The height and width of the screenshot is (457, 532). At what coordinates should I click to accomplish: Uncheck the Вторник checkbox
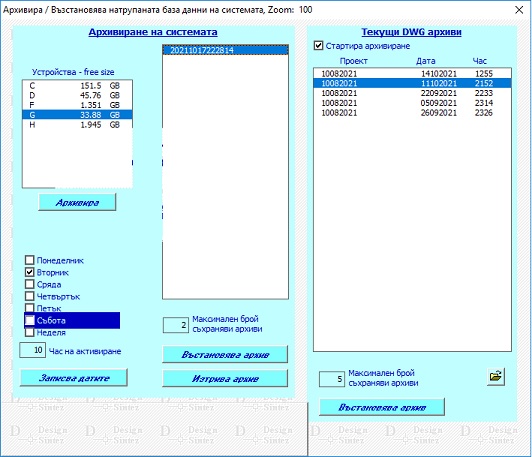(x=30, y=272)
